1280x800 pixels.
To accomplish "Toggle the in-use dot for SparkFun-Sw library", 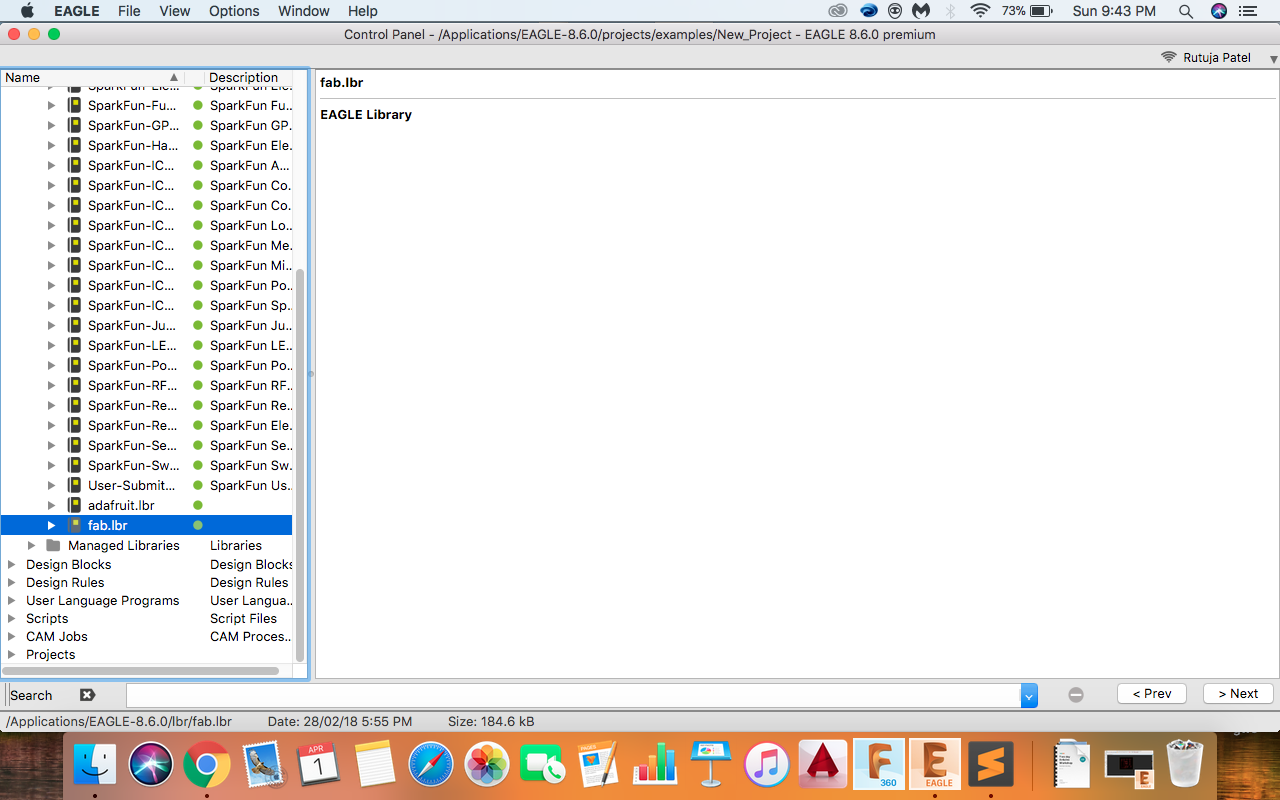I will [x=198, y=465].
